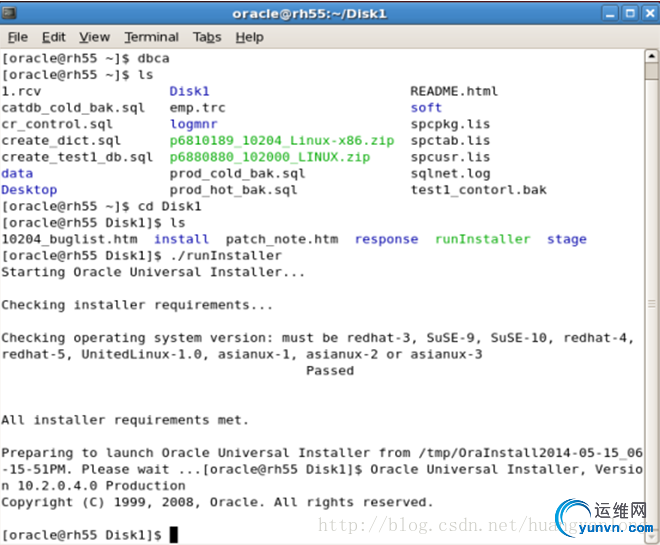
Task: Close the terminal window
Action: point(650,14)
